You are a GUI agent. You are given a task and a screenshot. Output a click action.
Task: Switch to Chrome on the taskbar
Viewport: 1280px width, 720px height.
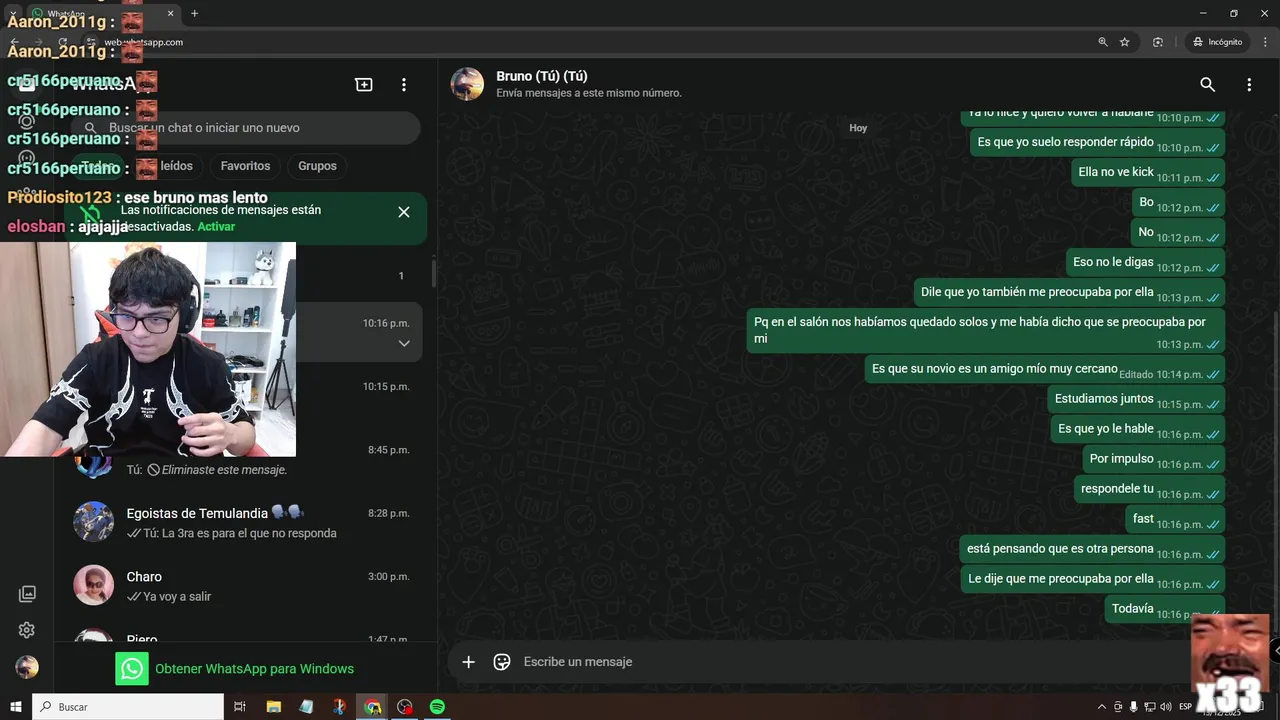(x=372, y=707)
